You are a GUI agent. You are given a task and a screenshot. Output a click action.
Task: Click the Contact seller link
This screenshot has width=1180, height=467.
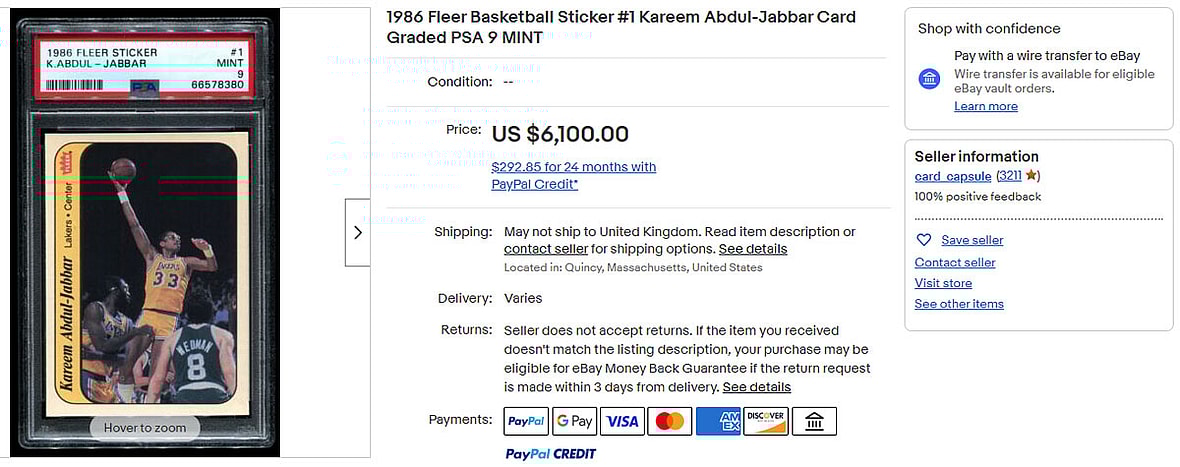(x=955, y=262)
